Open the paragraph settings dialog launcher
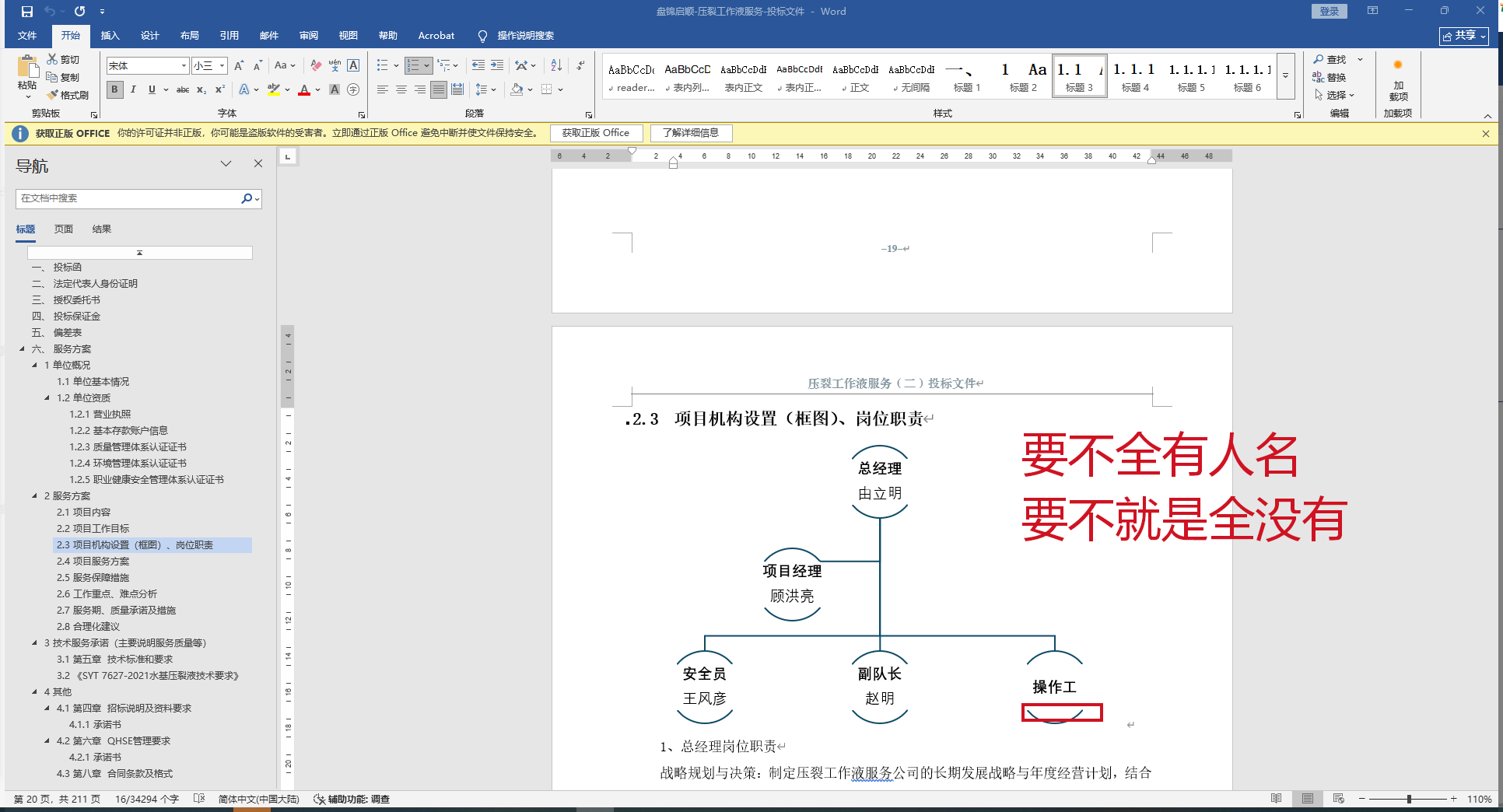This screenshot has height=812, width=1503. pyautogui.click(x=588, y=114)
